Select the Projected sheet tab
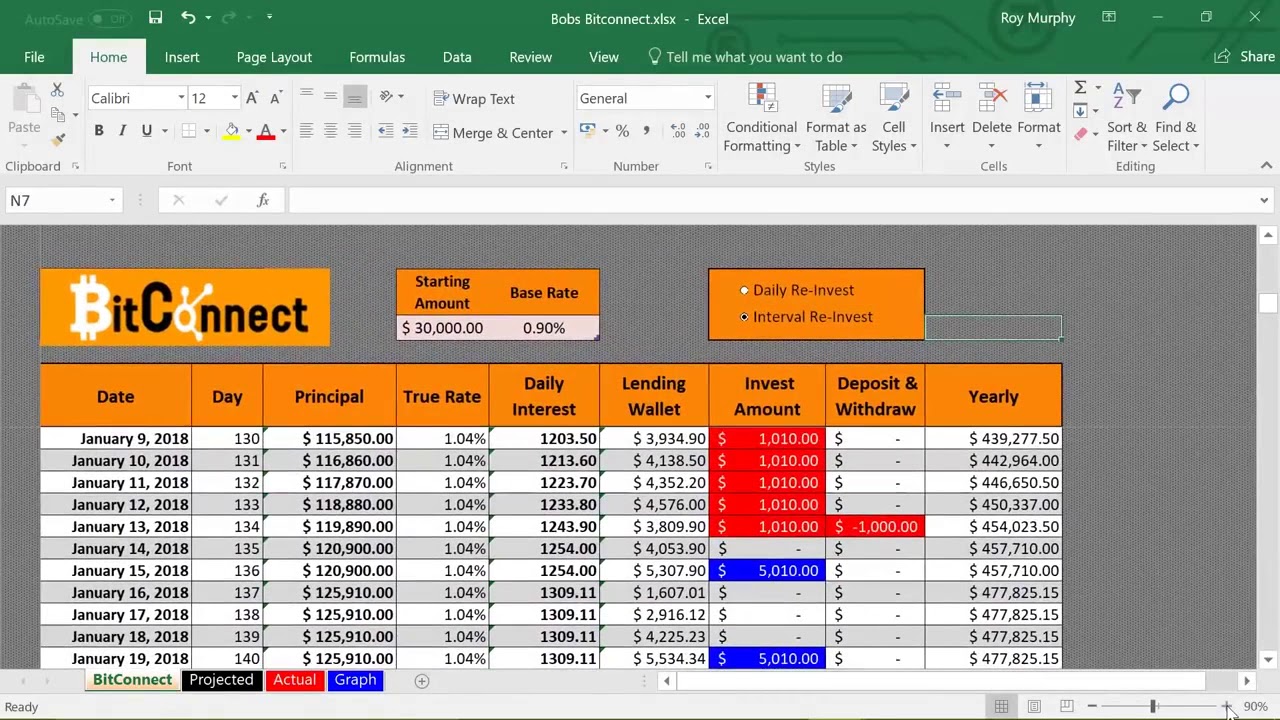This screenshot has width=1280, height=720. pyautogui.click(x=221, y=680)
